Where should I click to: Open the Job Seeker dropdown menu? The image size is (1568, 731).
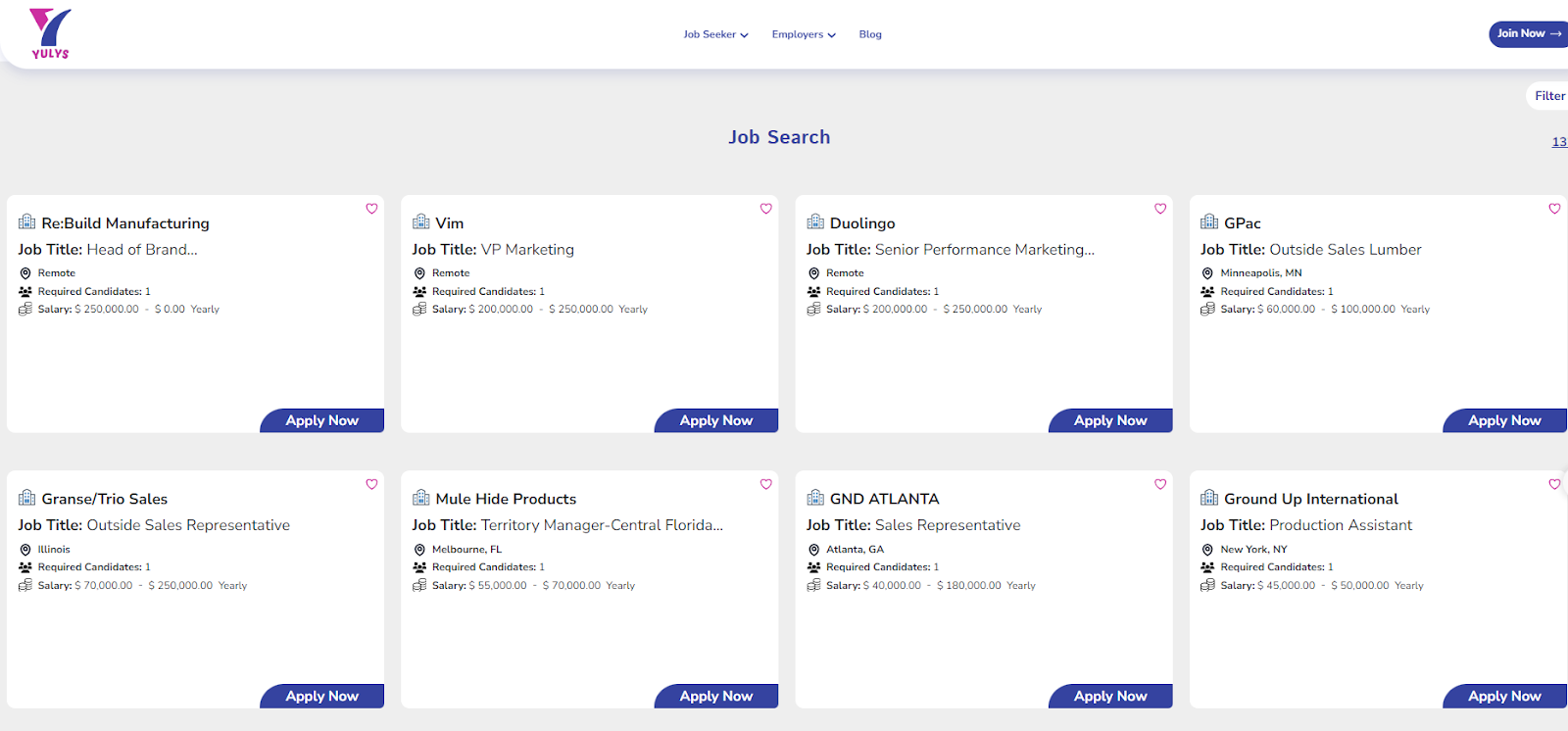[715, 34]
